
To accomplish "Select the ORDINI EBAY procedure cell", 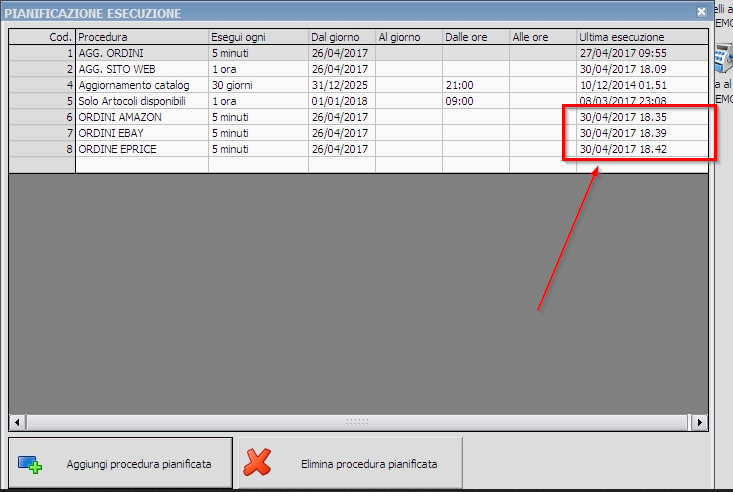I will pyautogui.click(x=142, y=133).
